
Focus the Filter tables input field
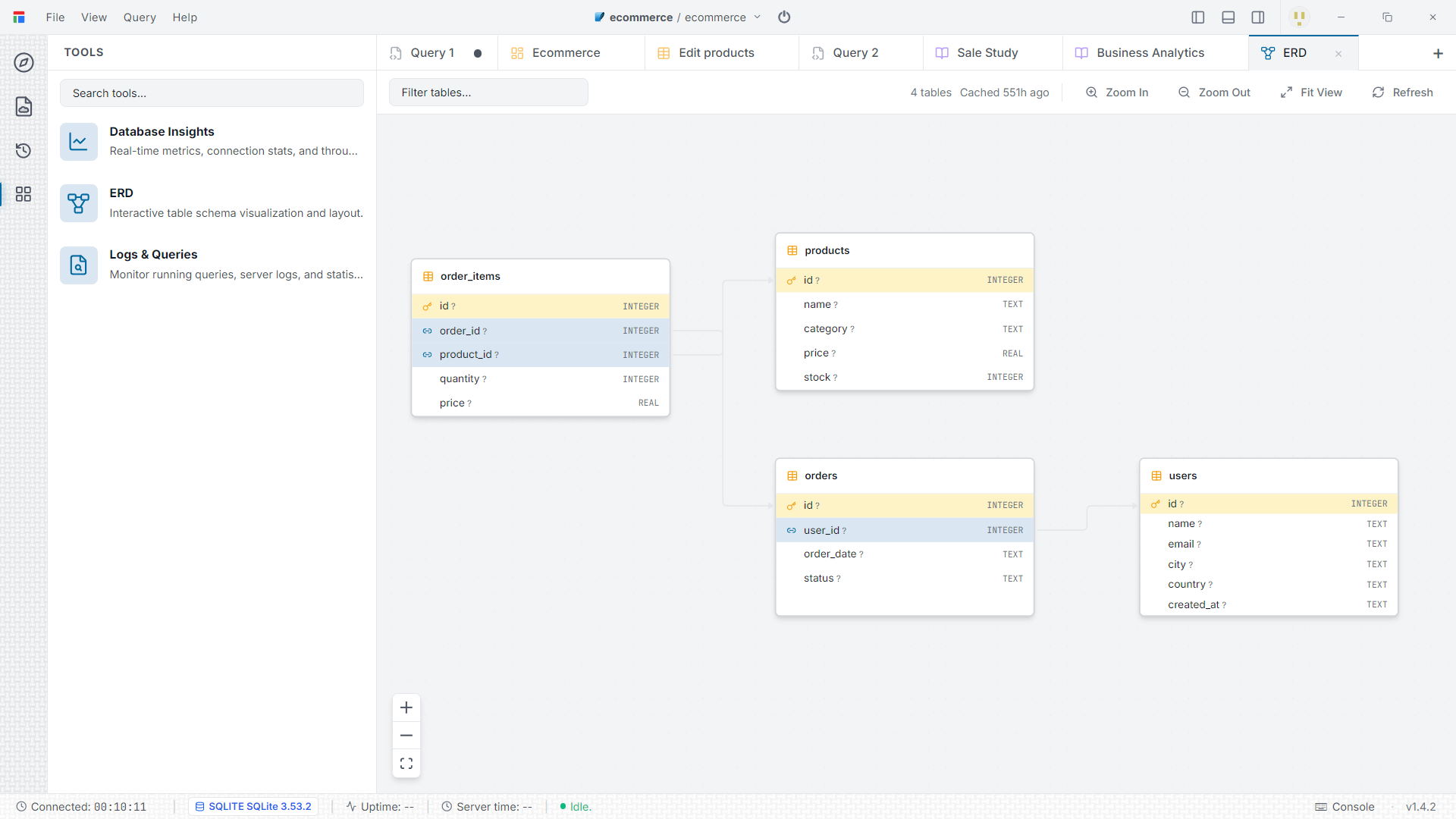(x=488, y=93)
